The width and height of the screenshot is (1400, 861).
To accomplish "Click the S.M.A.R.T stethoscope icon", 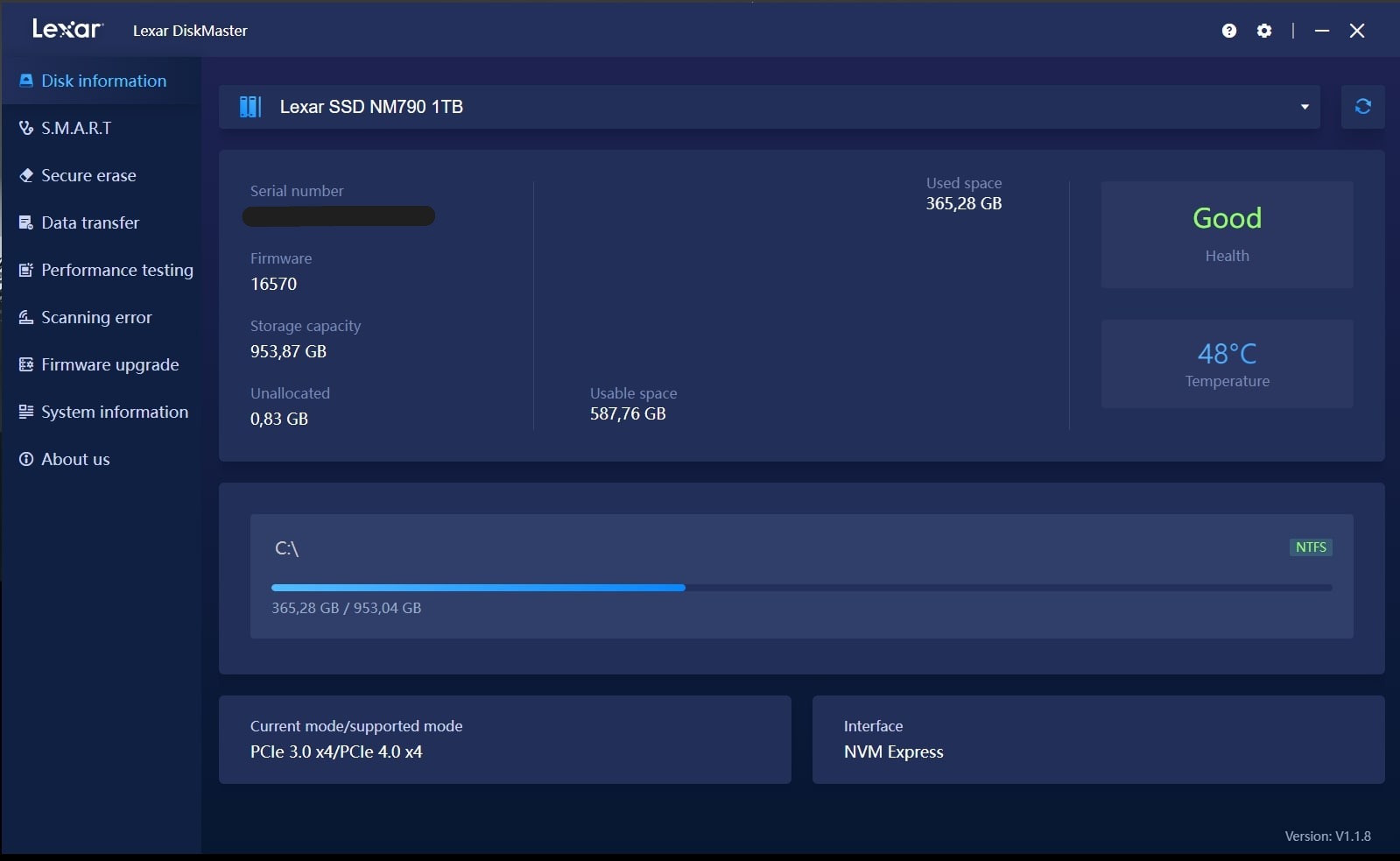I will click(x=26, y=128).
